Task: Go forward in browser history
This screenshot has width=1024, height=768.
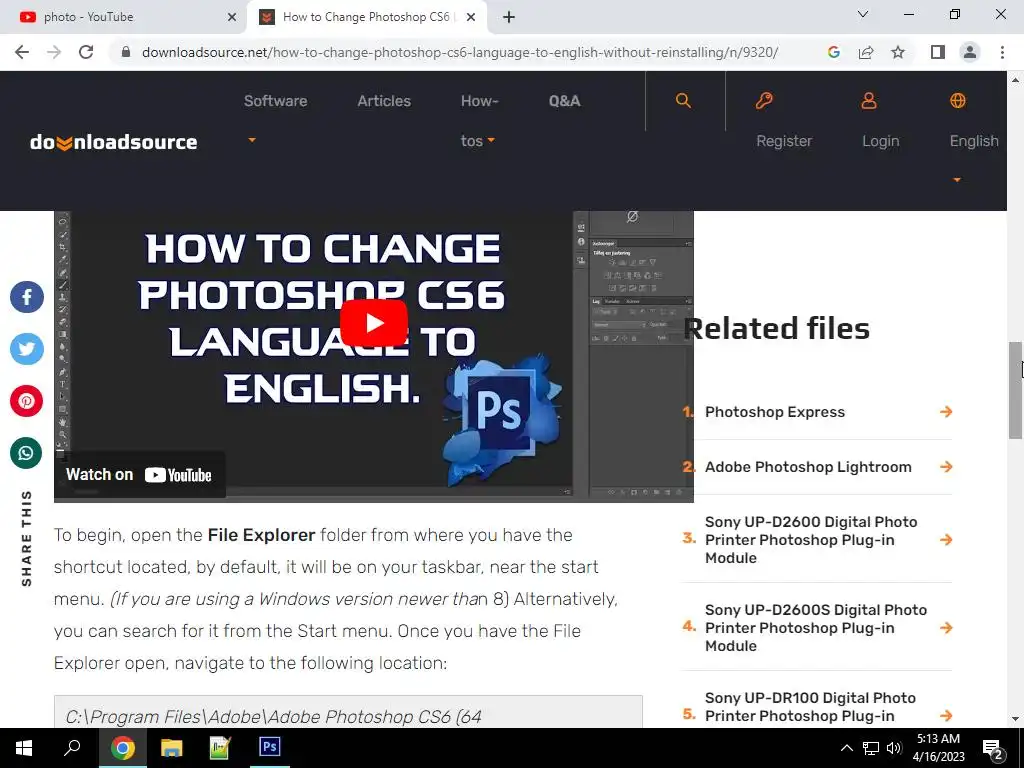Action: pyautogui.click(x=54, y=52)
